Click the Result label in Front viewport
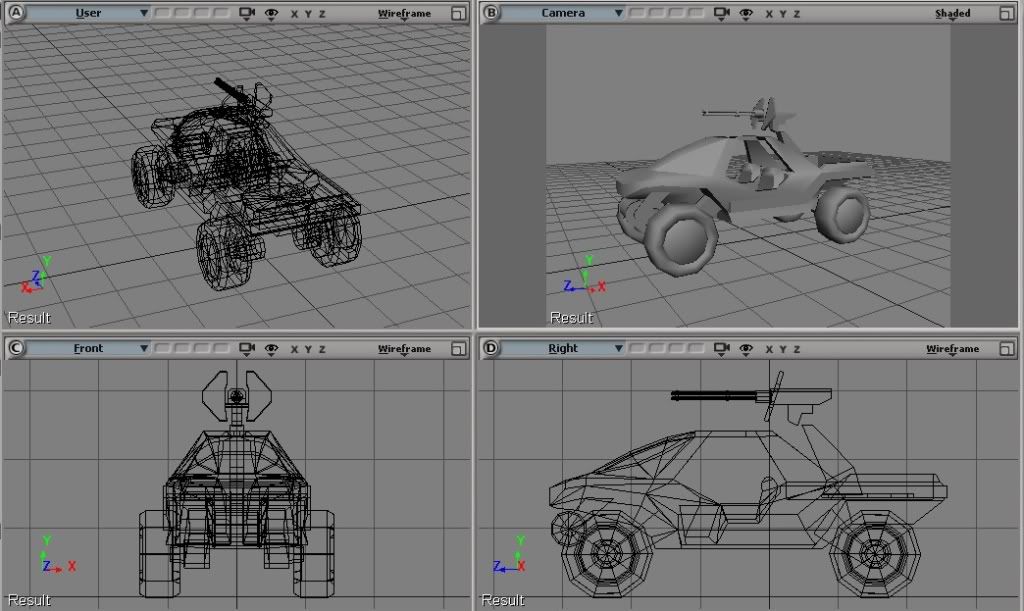This screenshot has height=611, width=1024. coord(29,600)
